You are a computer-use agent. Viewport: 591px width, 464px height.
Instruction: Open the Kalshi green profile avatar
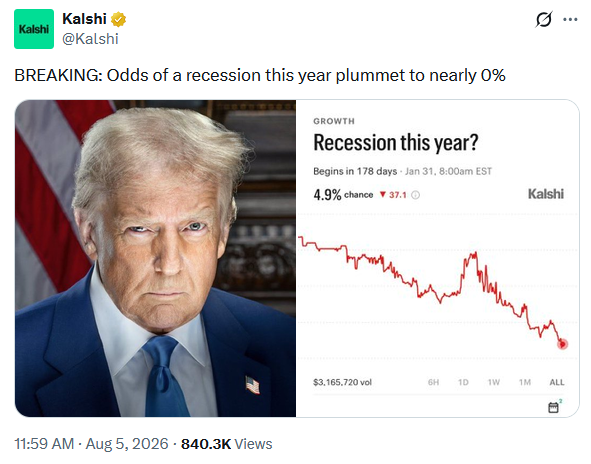(x=34, y=29)
